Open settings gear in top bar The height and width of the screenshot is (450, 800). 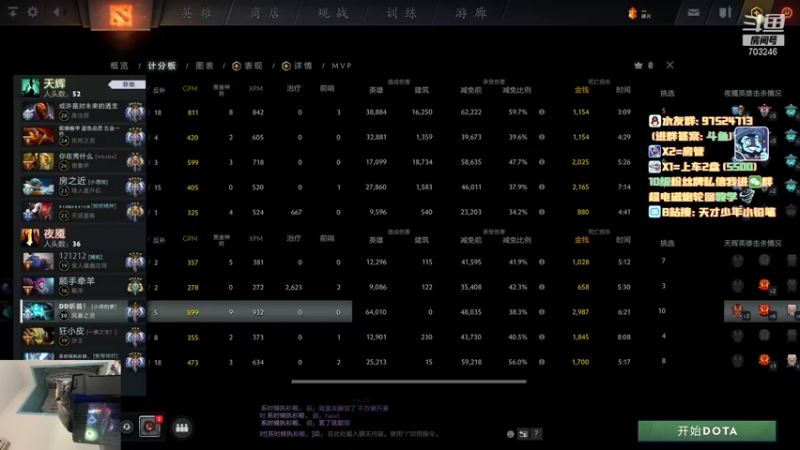(x=33, y=11)
